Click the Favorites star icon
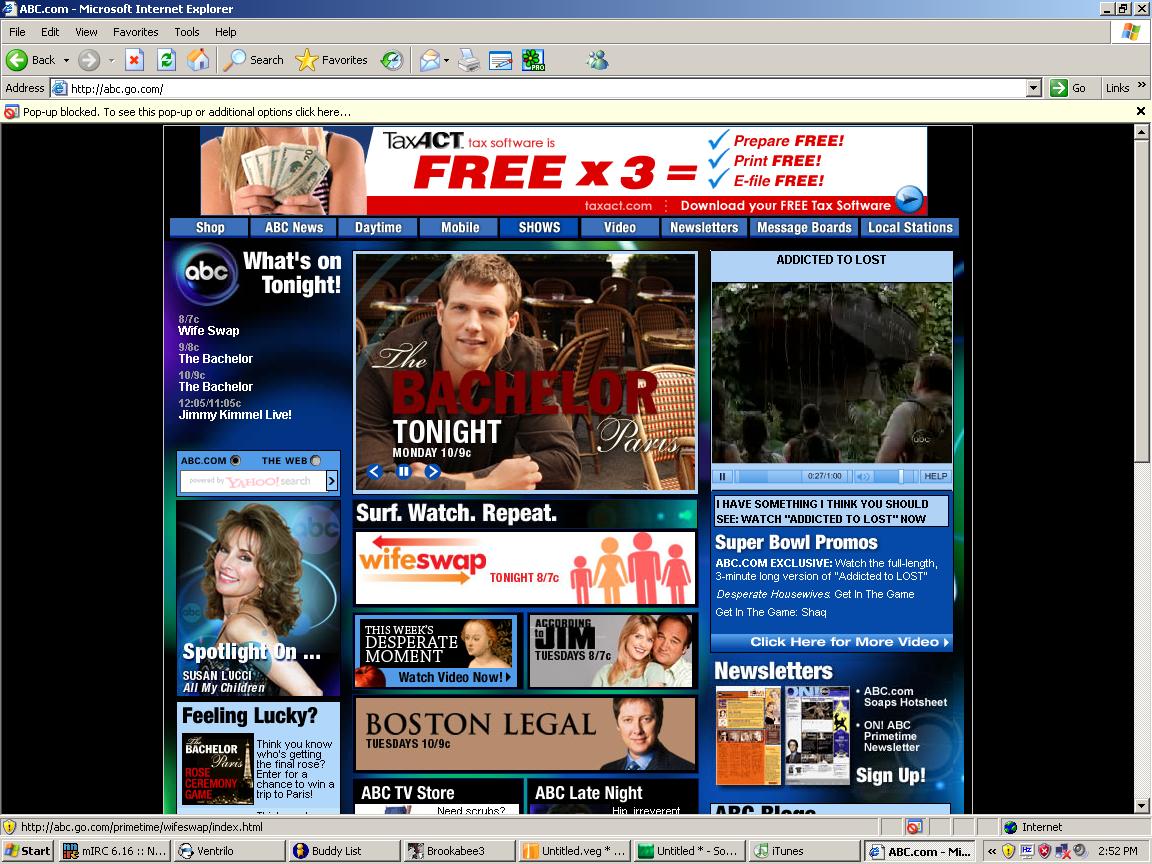 click(x=307, y=60)
